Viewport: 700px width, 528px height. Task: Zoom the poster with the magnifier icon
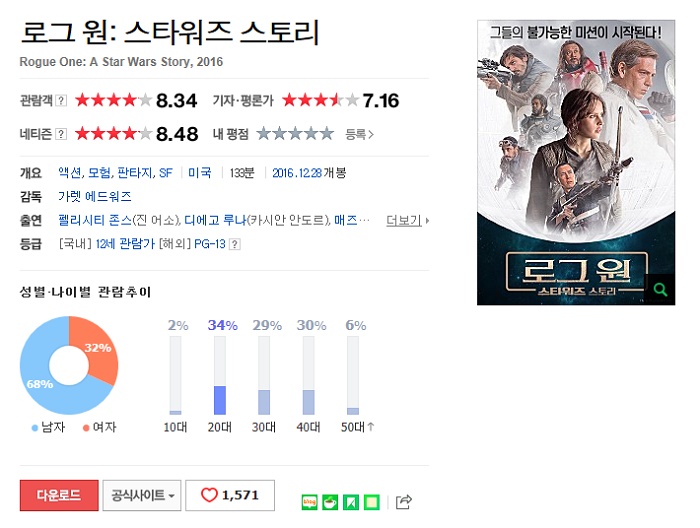(660, 290)
